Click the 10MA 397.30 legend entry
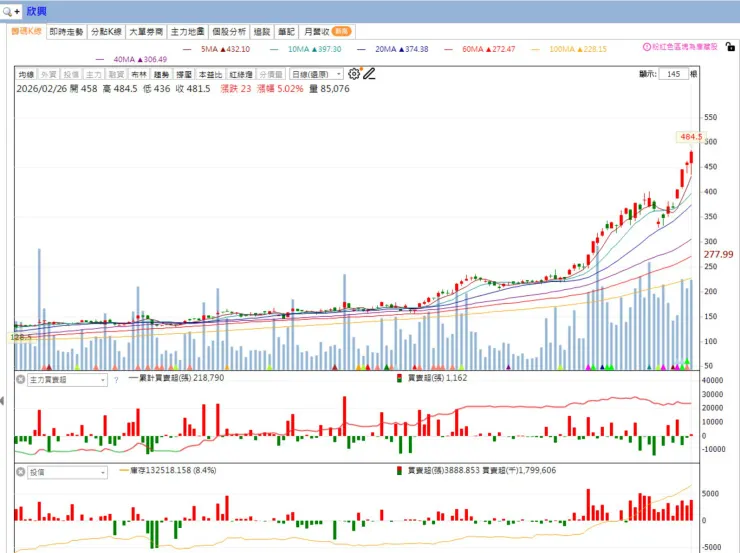740x553 pixels. [x=306, y=49]
